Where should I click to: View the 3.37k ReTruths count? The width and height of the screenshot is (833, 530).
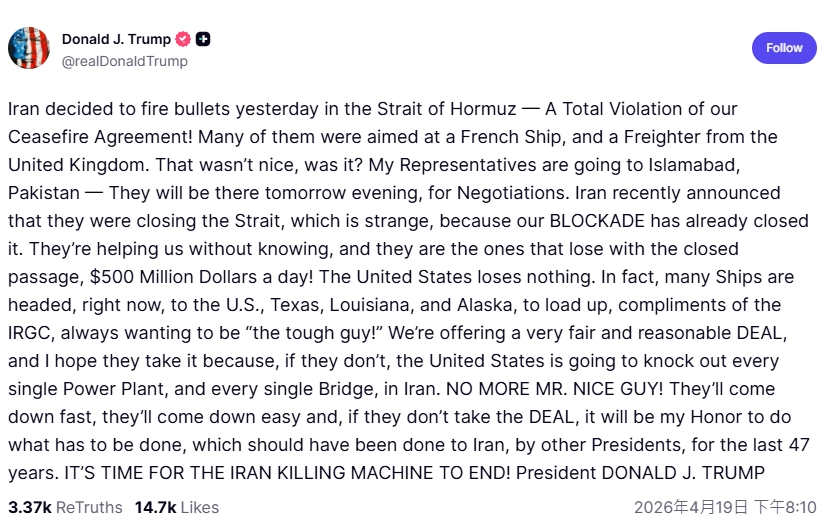coord(30,507)
